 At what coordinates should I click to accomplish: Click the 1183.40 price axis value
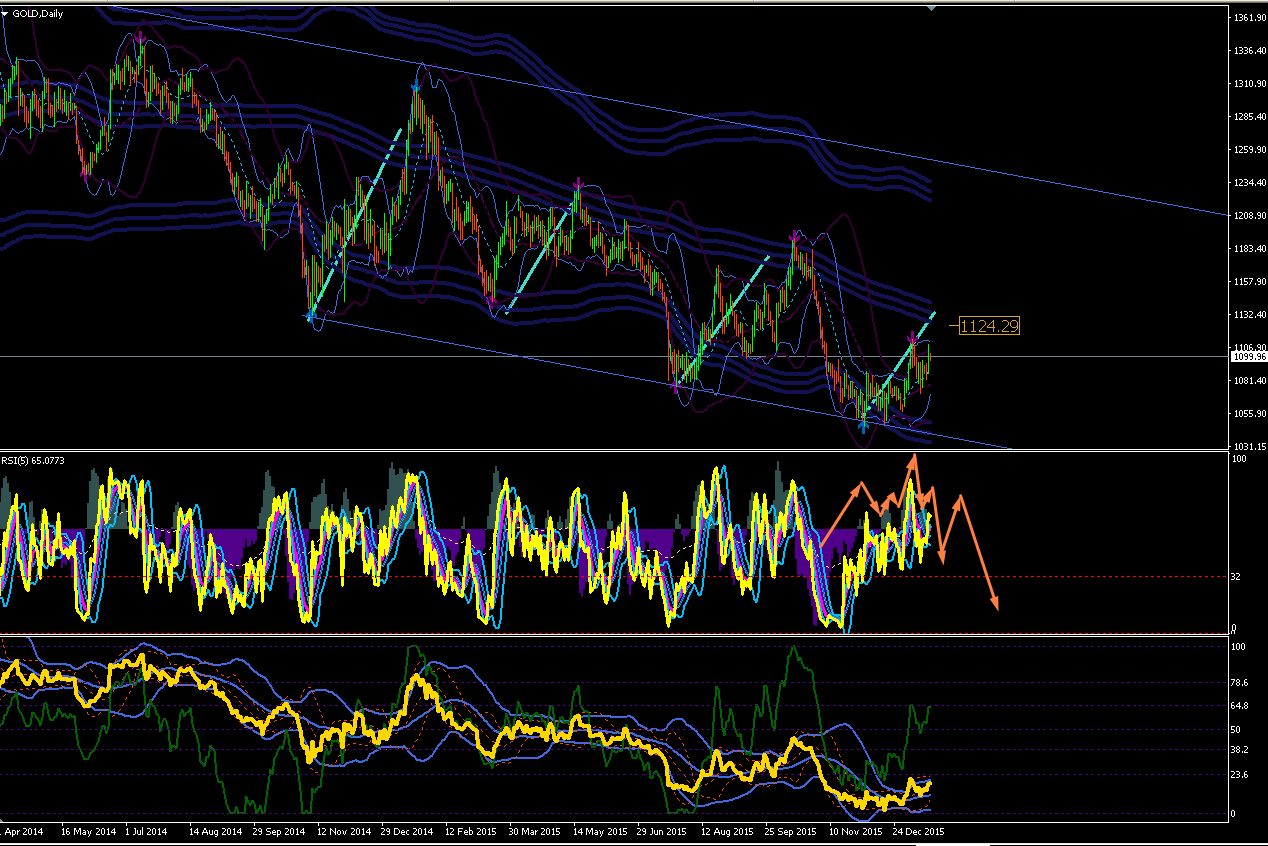1250,248
